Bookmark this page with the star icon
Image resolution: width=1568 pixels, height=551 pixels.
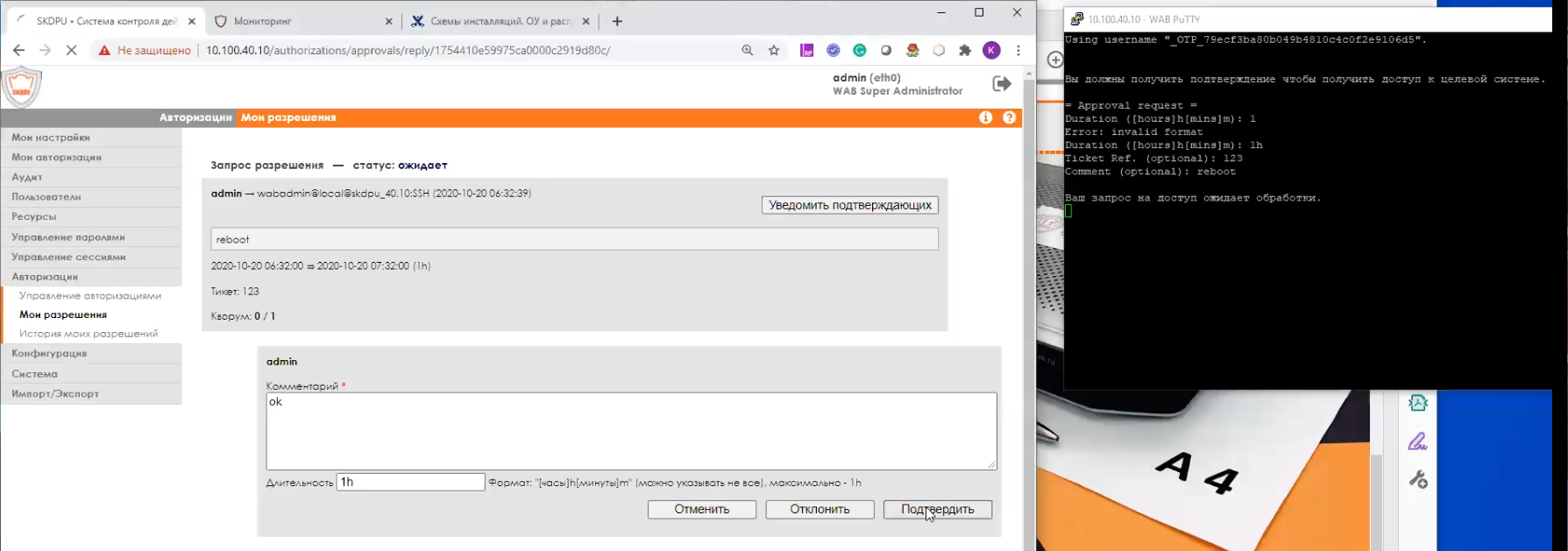(774, 51)
